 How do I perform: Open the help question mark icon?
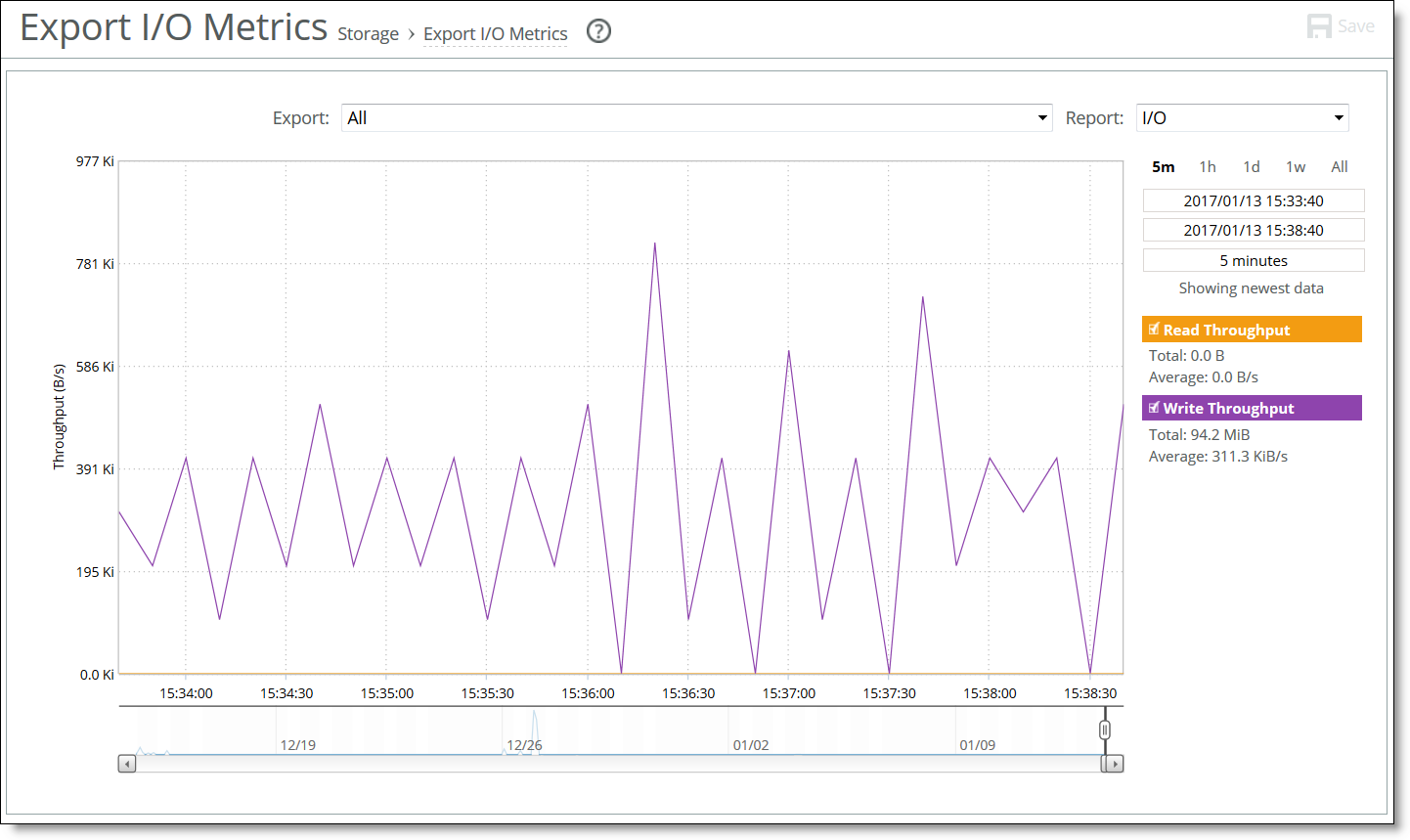click(597, 31)
